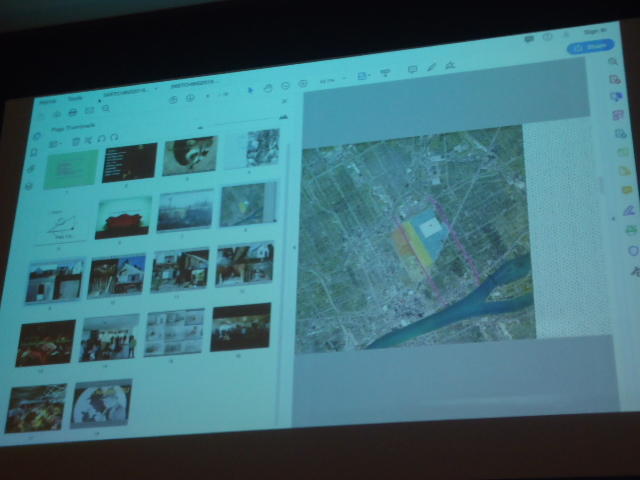Image resolution: width=640 pixels, height=480 pixels.
Task: Open the stamp/sign tool in toolbar
Action: tap(450, 65)
